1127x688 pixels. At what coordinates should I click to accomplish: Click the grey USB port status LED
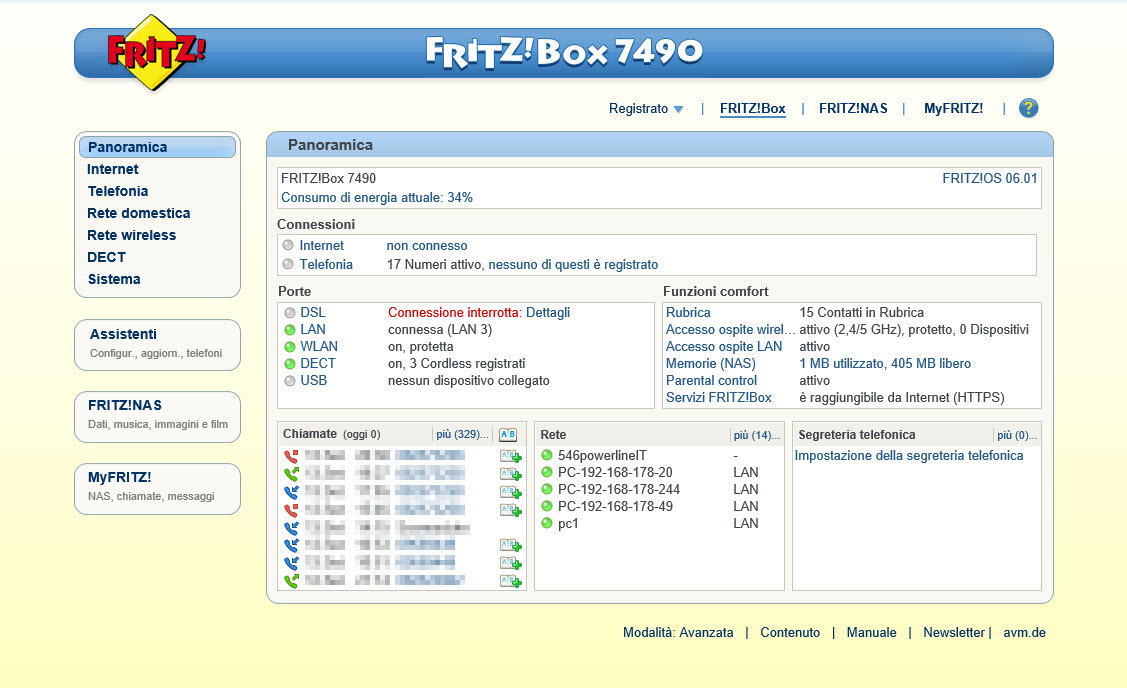click(x=290, y=381)
